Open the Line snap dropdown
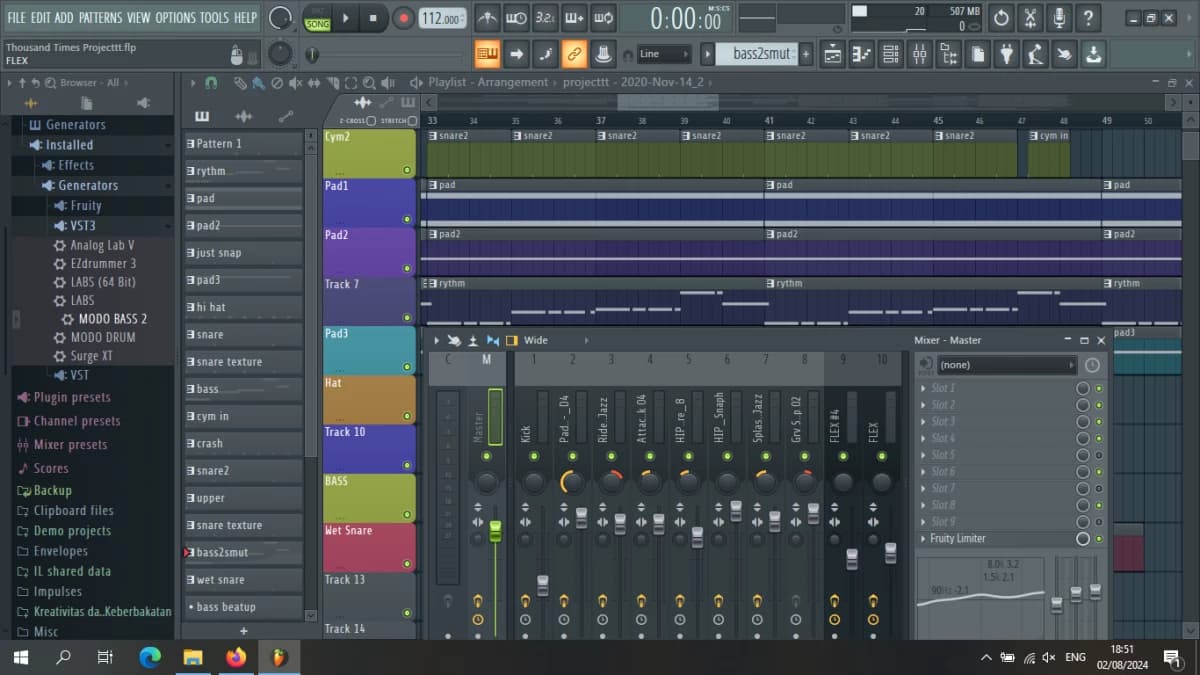Viewport: 1200px width, 675px height. [664, 54]
